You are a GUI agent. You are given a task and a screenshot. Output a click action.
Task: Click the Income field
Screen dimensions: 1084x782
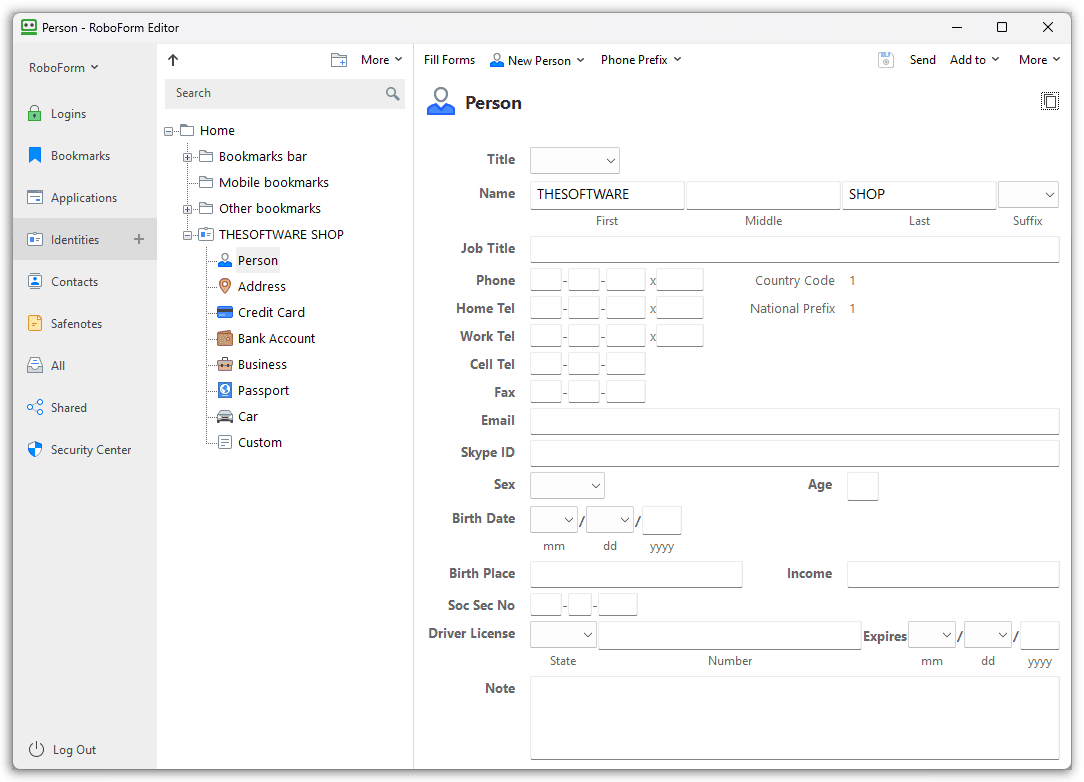pos(953,574)
